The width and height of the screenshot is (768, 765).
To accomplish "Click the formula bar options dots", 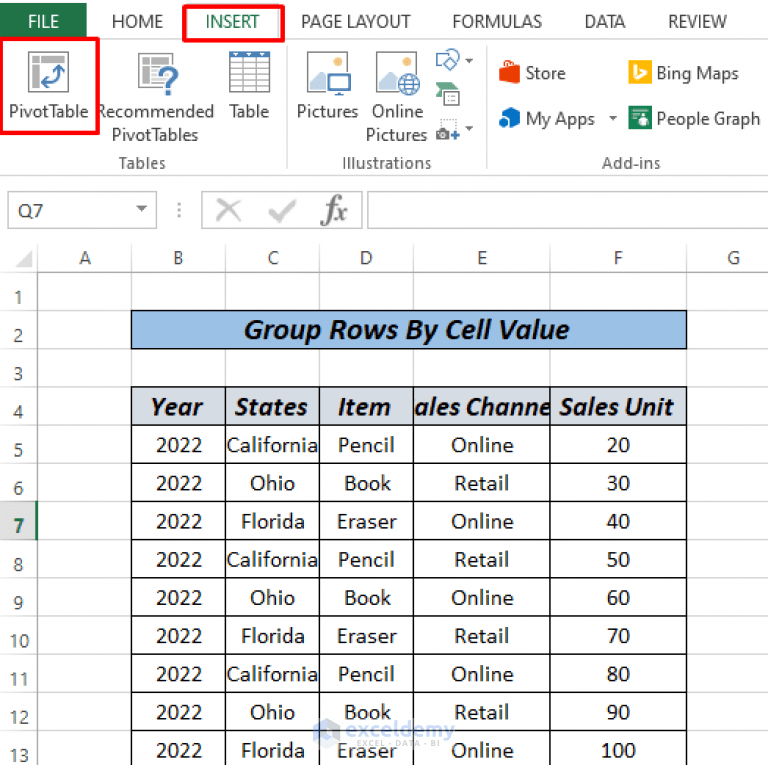I will click(179, 210).
